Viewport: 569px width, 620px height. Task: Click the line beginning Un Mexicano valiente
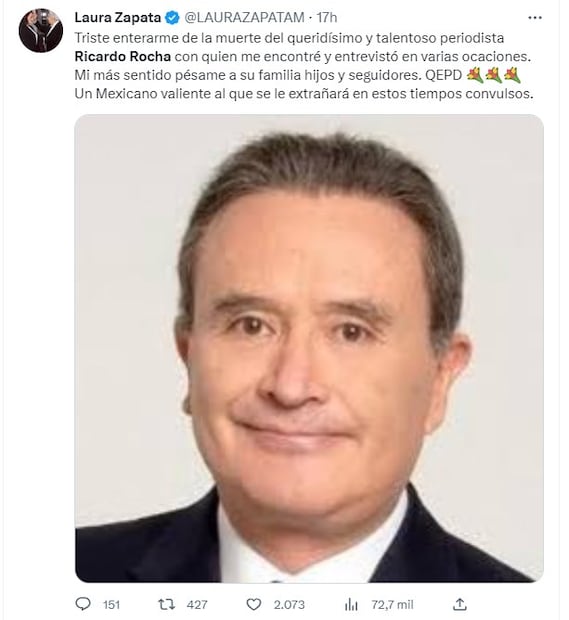(x=304, y=94)
